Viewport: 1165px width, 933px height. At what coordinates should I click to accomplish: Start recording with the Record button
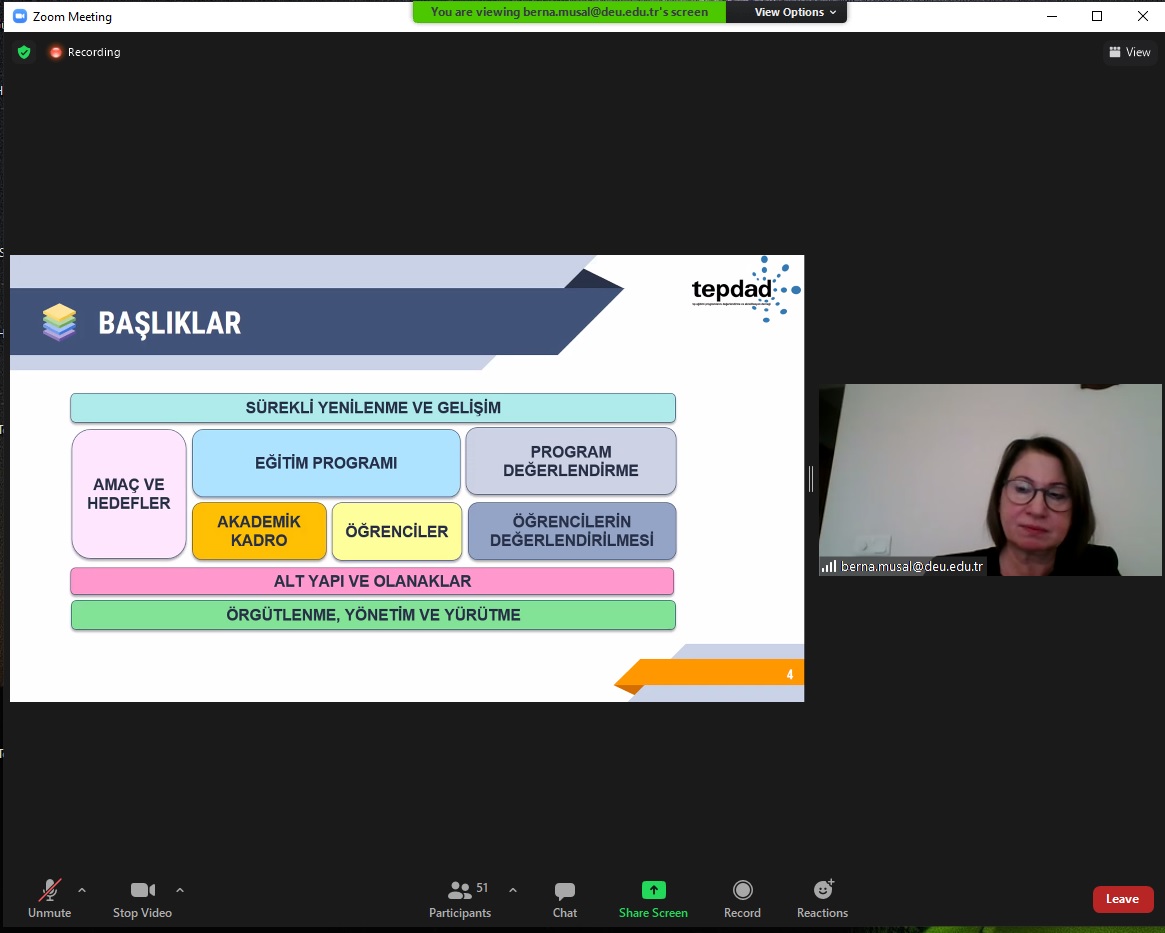pyautogui.click(x=742, y=890)
